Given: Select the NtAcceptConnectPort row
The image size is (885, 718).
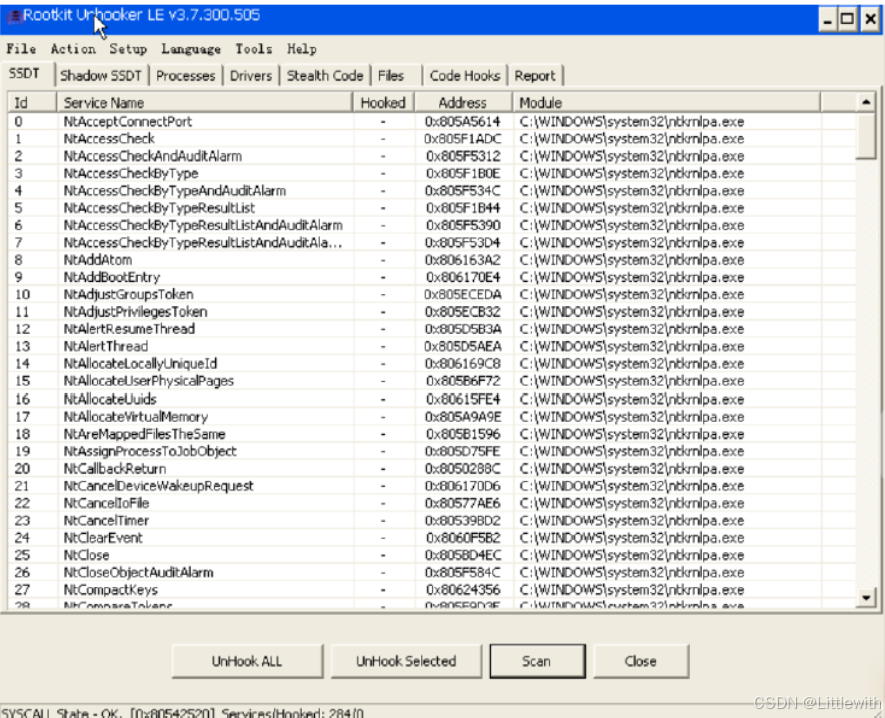Looking at the screenshot, I should 432,121.
